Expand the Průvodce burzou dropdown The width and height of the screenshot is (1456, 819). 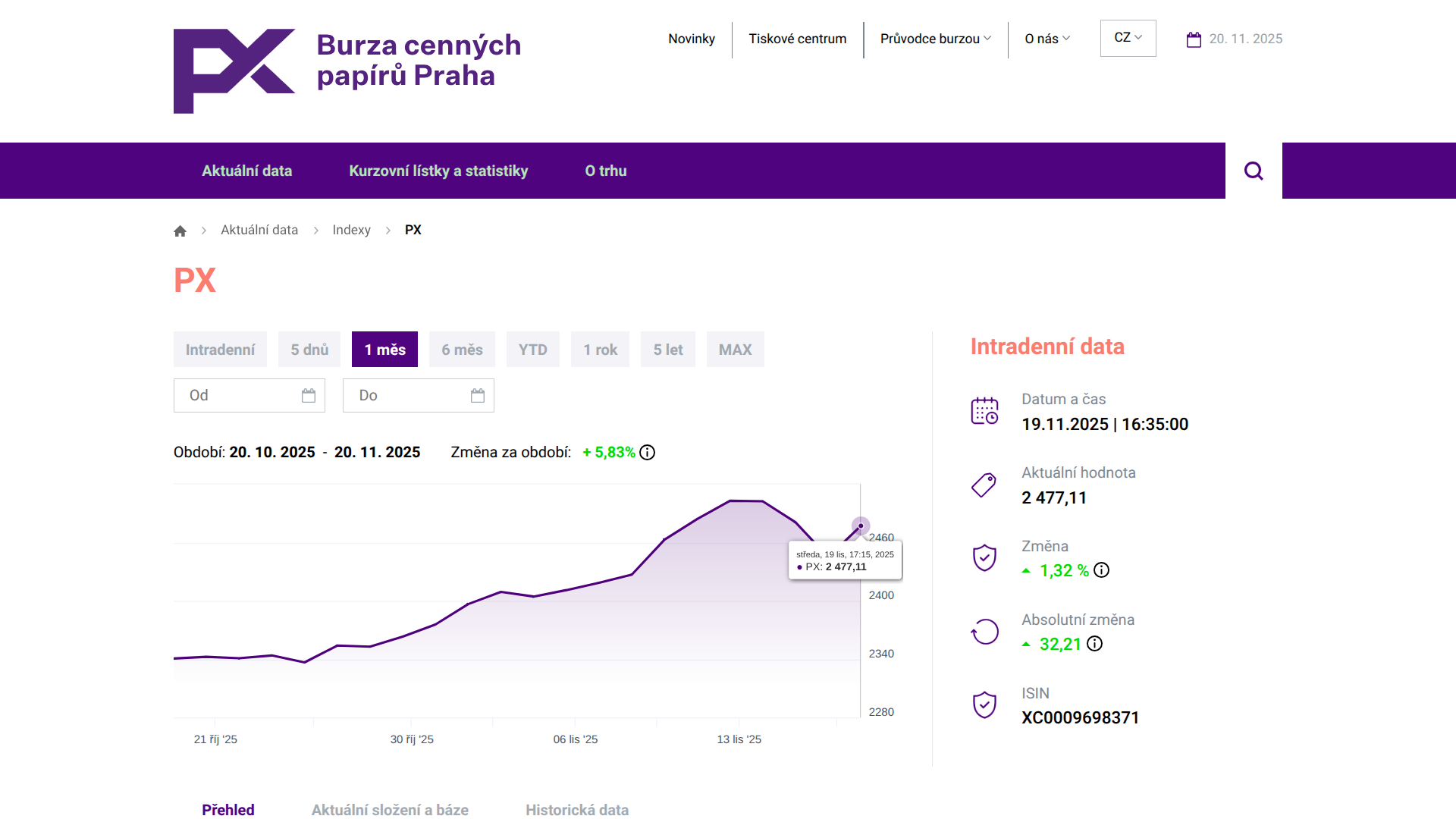pos(936,39)
